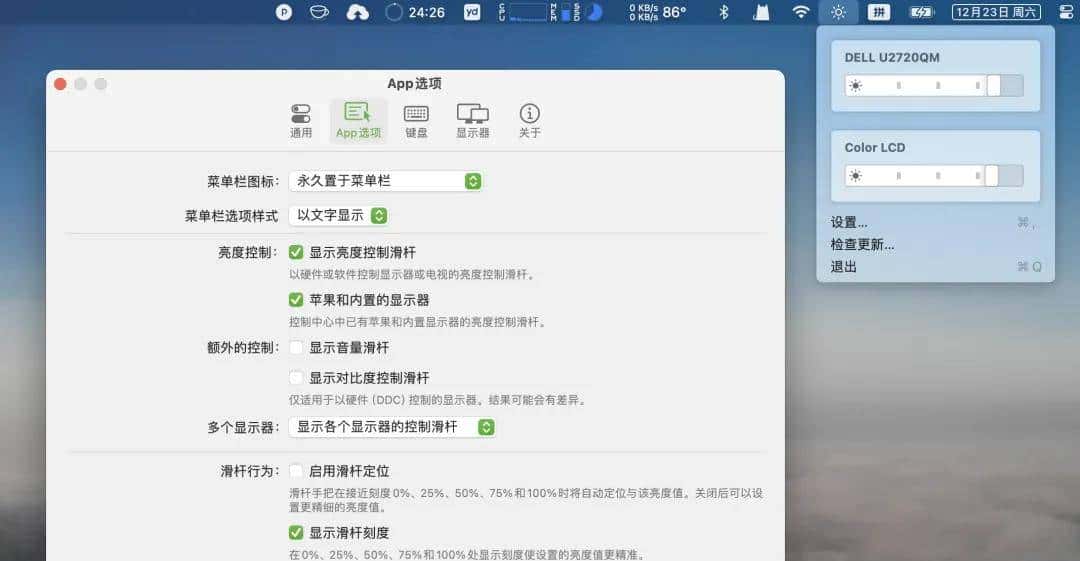Click the 额外的控制 label
The image size is (1080, 561).
click(242, 348)
